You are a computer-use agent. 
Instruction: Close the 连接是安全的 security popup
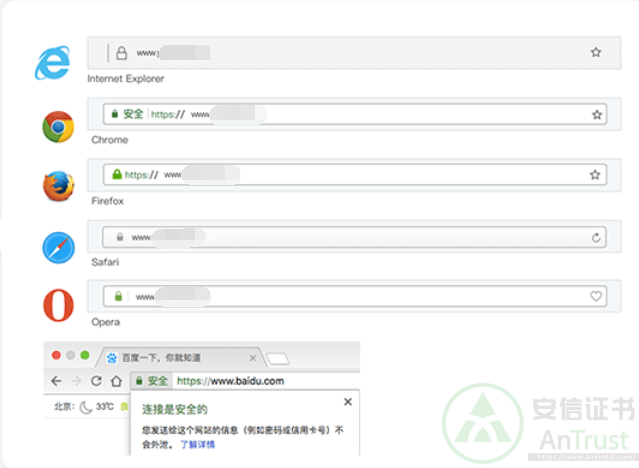point(347,402)
